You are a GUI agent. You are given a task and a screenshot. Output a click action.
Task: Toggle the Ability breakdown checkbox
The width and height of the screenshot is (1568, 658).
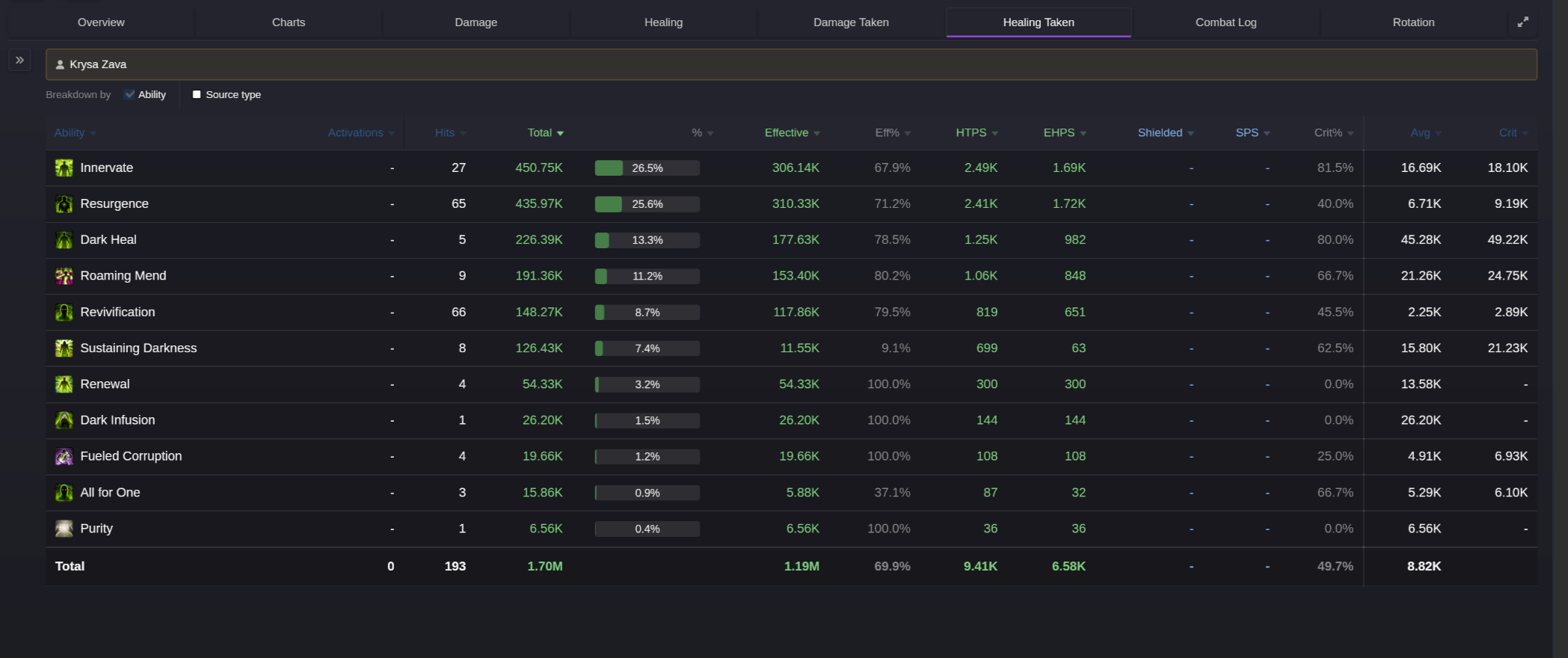coord(130,95)
